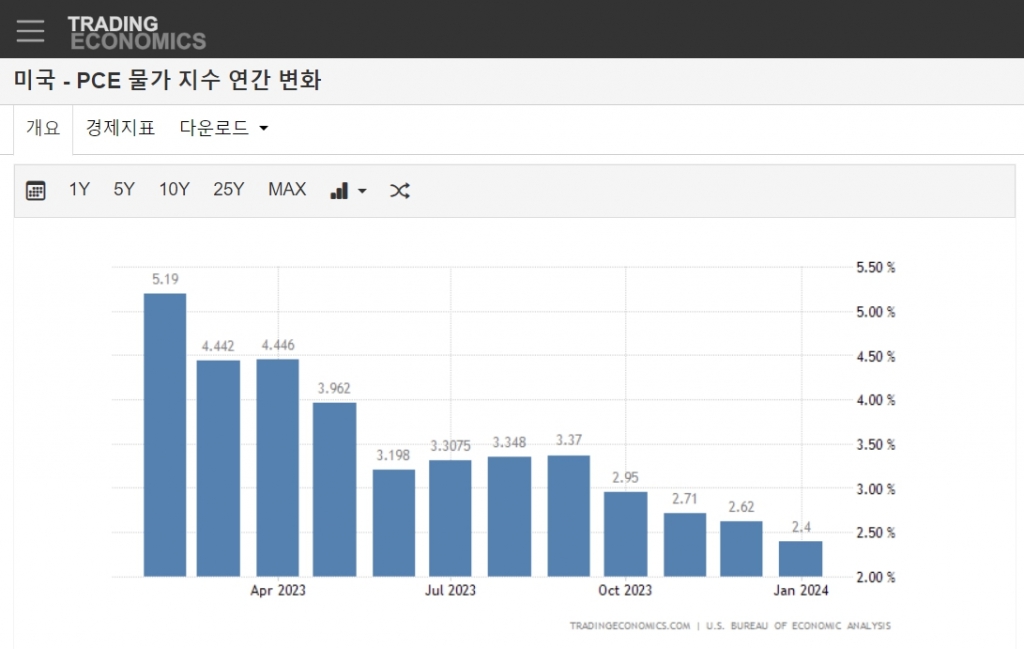This screenshot has height=649, width=1024.
Task: Switch to the 경제지표 tab
Action: tap(120, 128)
